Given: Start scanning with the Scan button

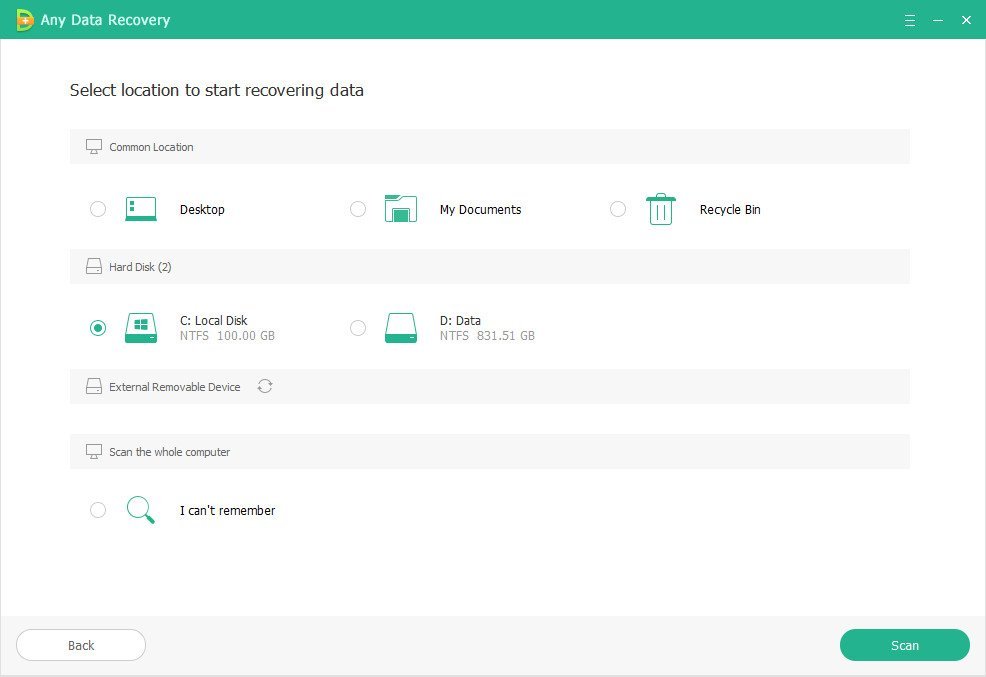Looking at the screenshot, I should click(905, 645).
